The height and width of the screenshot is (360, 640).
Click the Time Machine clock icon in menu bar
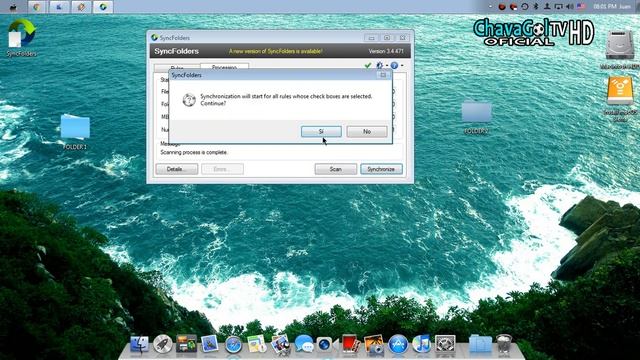click(x=525, y=7)
